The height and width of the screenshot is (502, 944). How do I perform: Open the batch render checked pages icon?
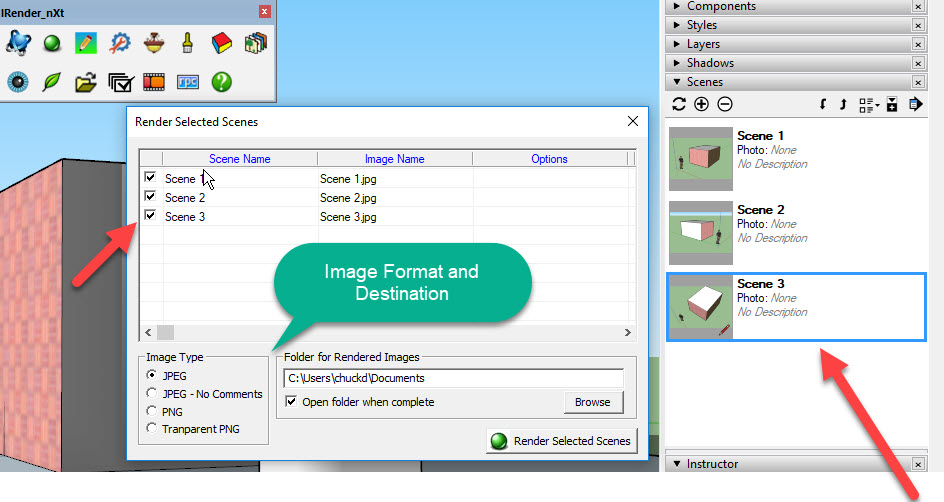click(x=120, y=82)
